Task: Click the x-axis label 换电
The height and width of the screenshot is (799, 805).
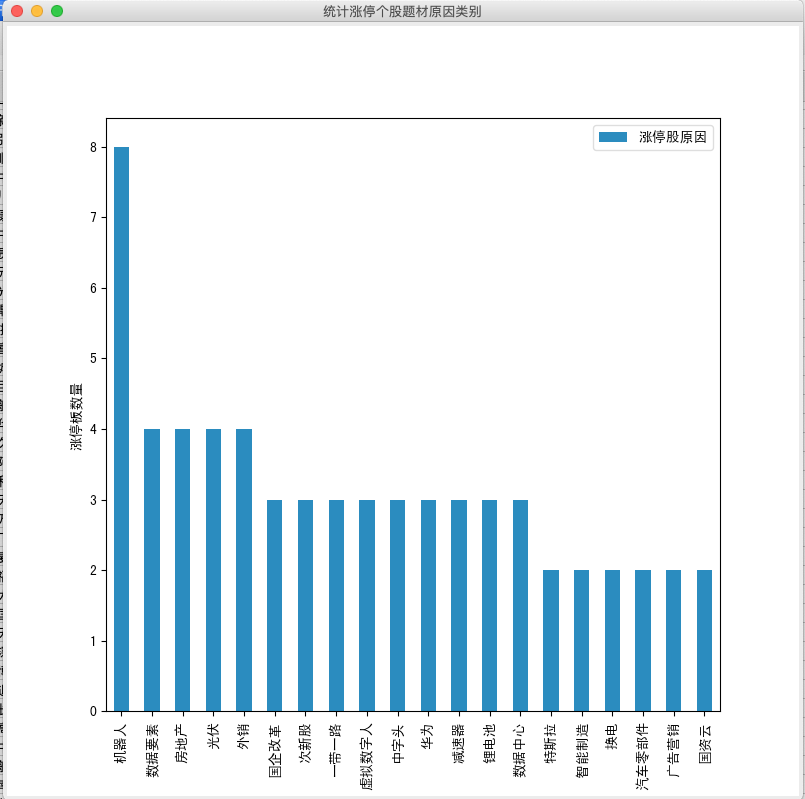Action: click(612, 737)
